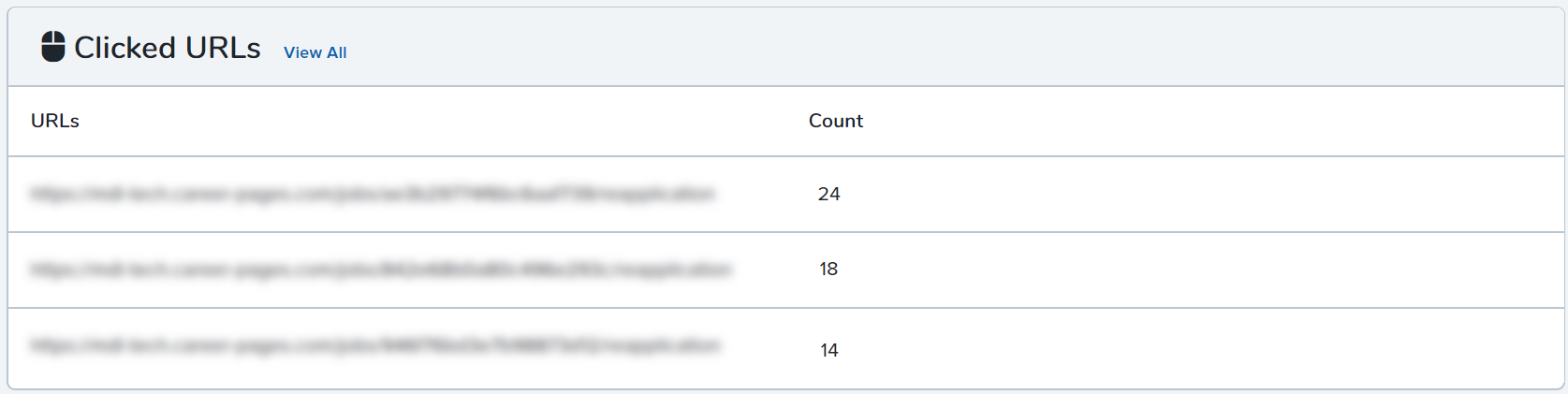This screenshot has width=1568, height=394.
Task: Click the grey panel header bar background
Action: tap(936, 47)
